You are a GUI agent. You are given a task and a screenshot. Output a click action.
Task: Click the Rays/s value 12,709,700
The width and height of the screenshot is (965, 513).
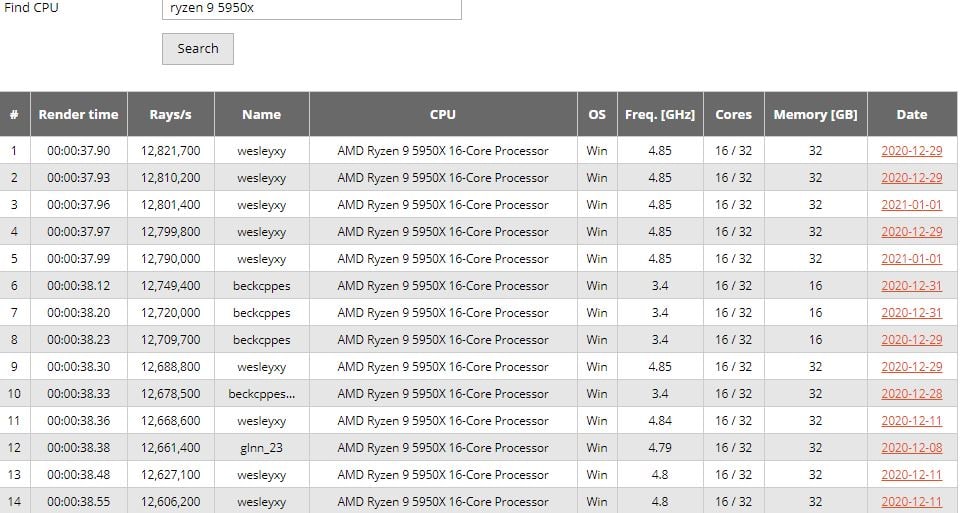[x=170, y=340]
